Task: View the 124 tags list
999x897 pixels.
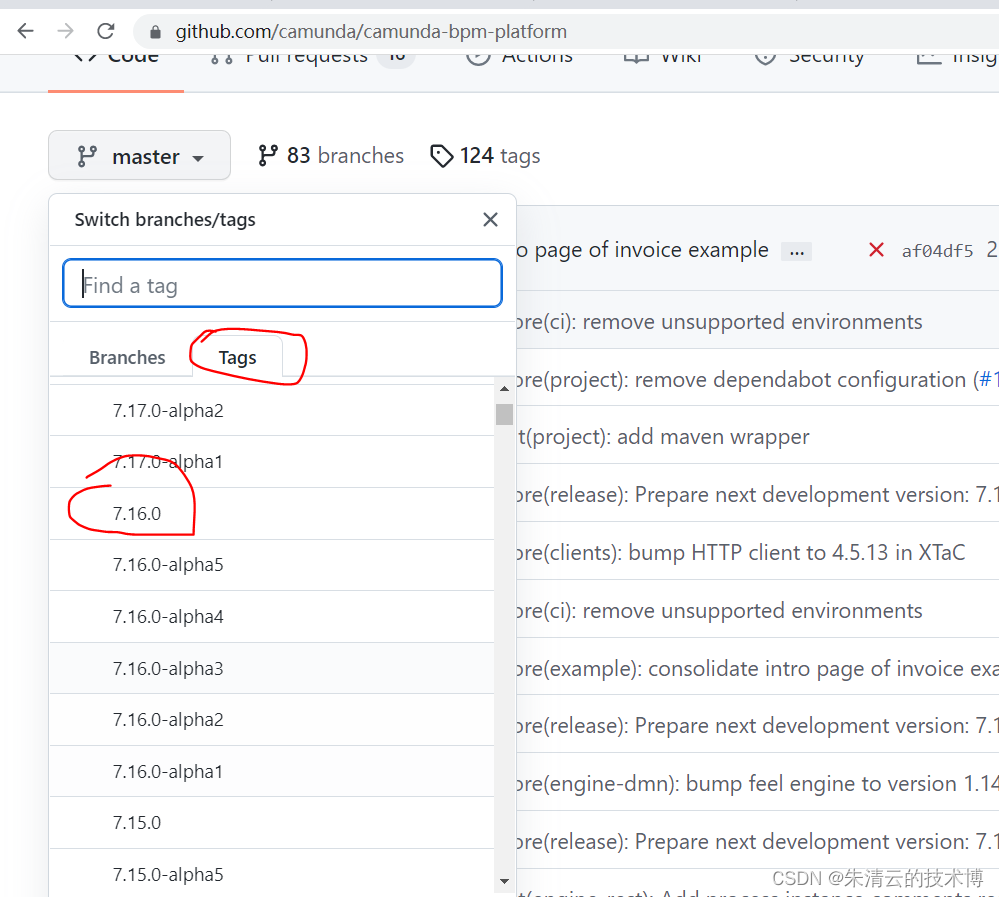Action: click(x=485, y=155)
